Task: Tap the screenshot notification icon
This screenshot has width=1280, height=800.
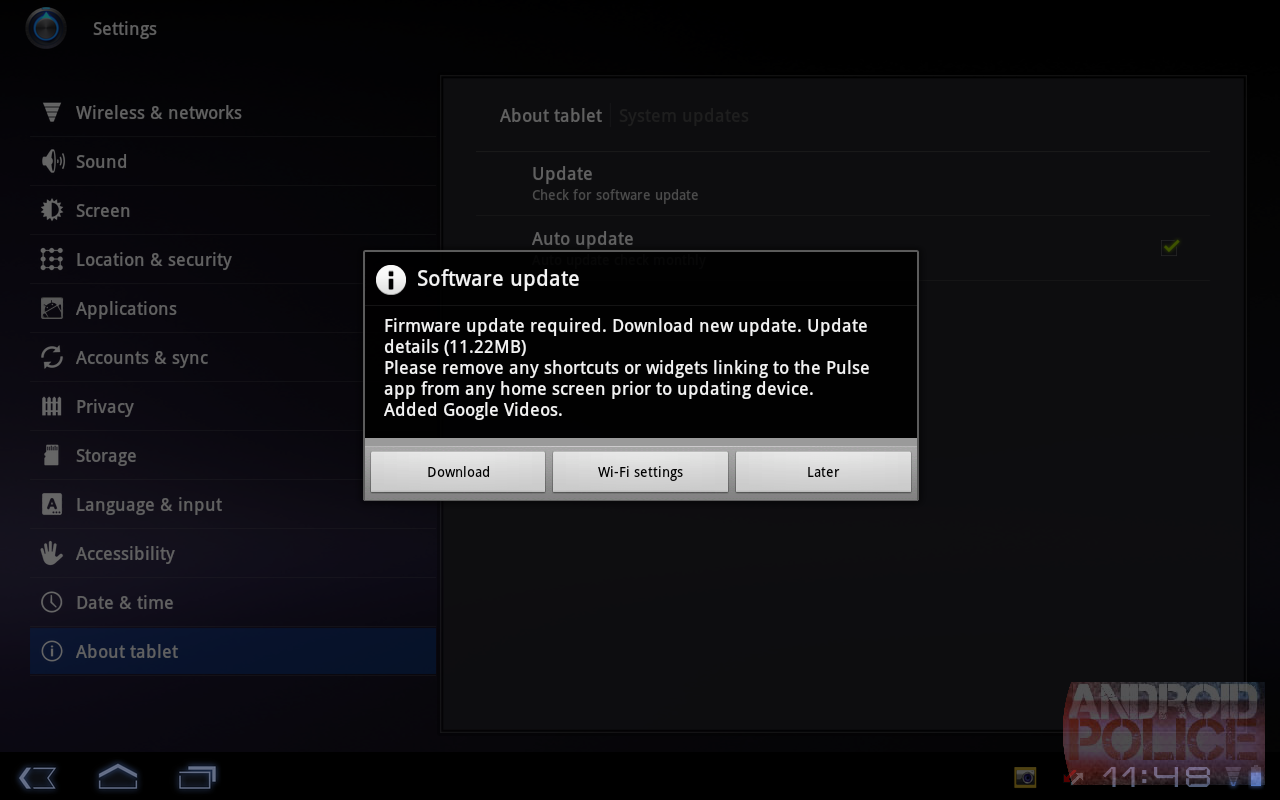Action: pyautogui.click(x=1025, y=777)
